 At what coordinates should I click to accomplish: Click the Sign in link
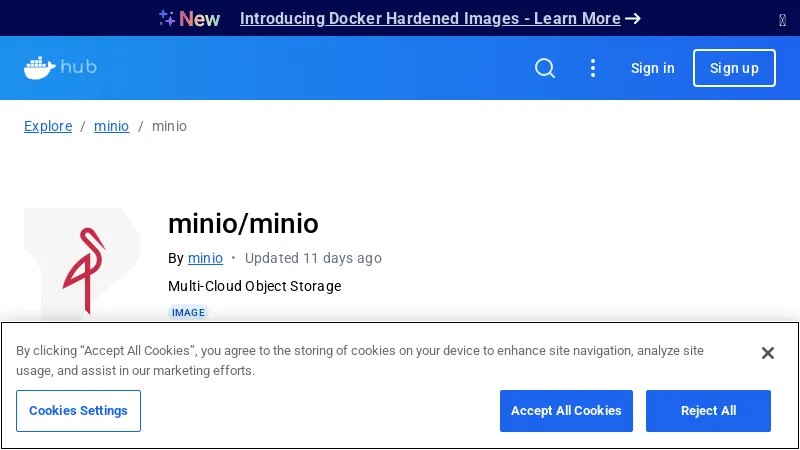point(652,68)
